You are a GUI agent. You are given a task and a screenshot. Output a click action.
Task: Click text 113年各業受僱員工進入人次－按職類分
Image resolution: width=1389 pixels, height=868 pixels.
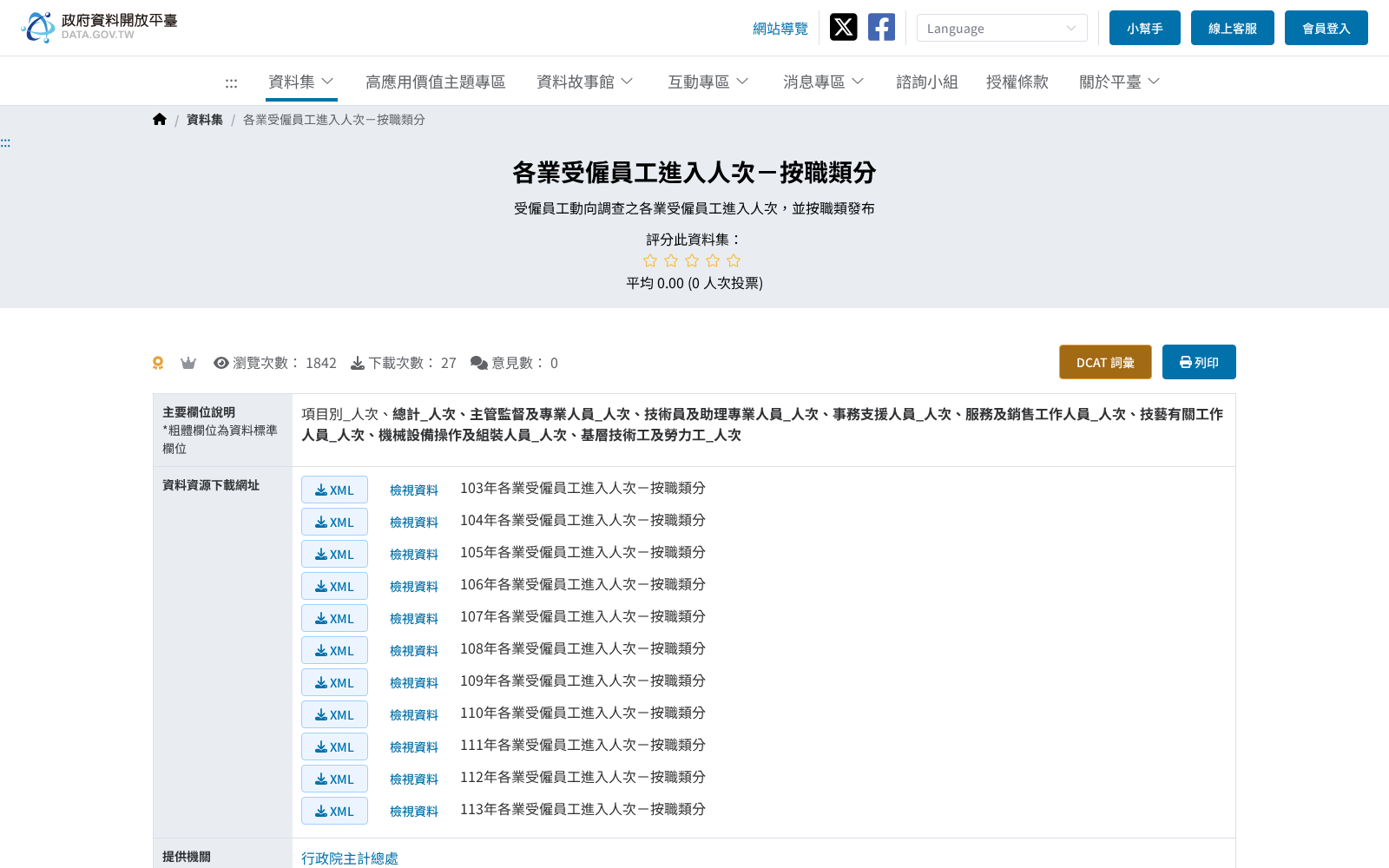583,809
